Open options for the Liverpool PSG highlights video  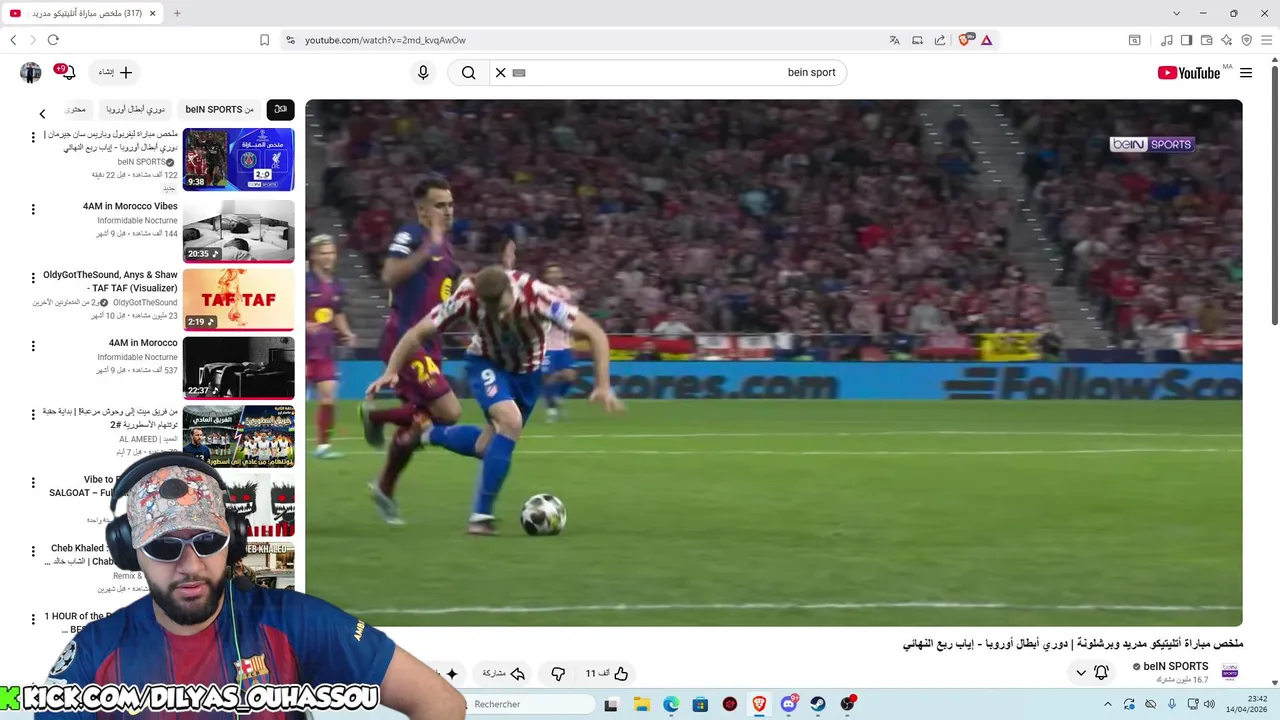click(x=33, y=137)
